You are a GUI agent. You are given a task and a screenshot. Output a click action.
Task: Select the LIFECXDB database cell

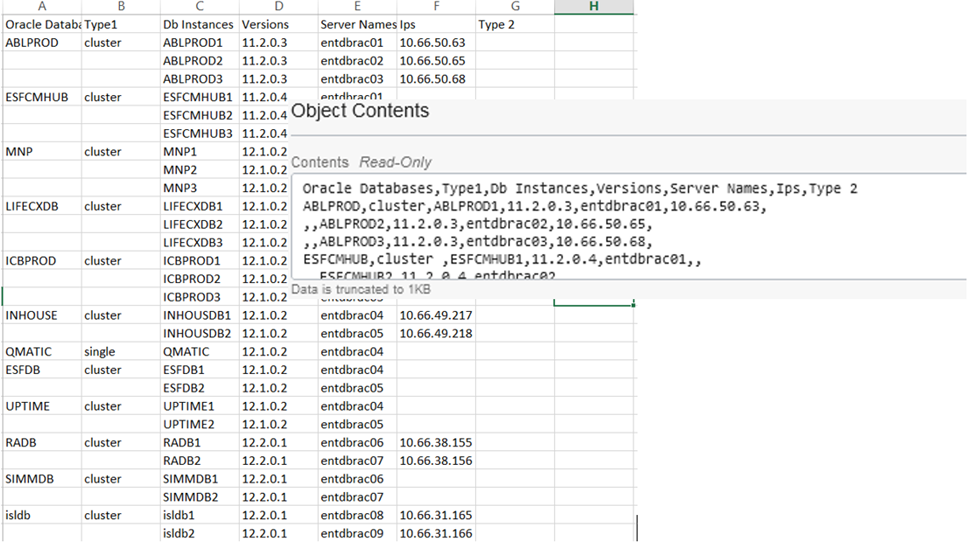[42, 206]
